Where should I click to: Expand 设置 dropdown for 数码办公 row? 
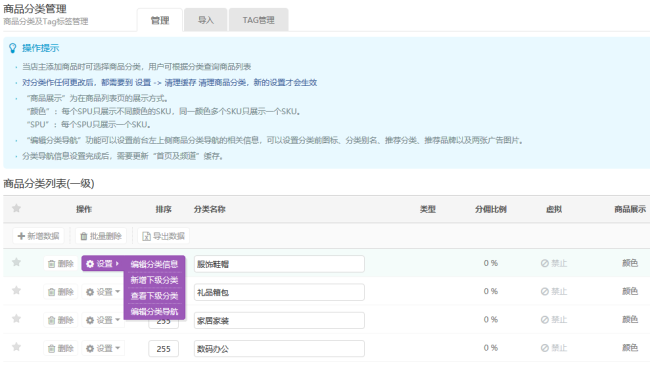pos(103,348)
